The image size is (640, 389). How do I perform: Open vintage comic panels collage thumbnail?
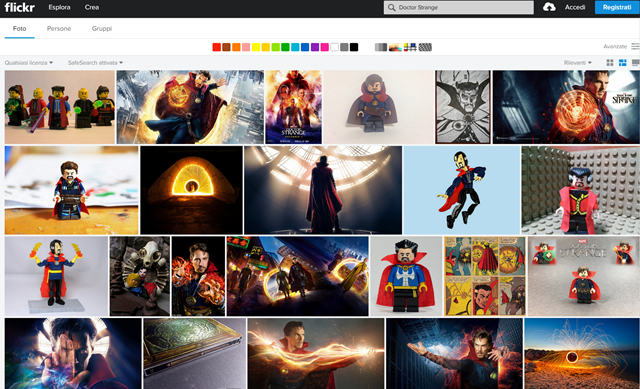click(485, 276)
